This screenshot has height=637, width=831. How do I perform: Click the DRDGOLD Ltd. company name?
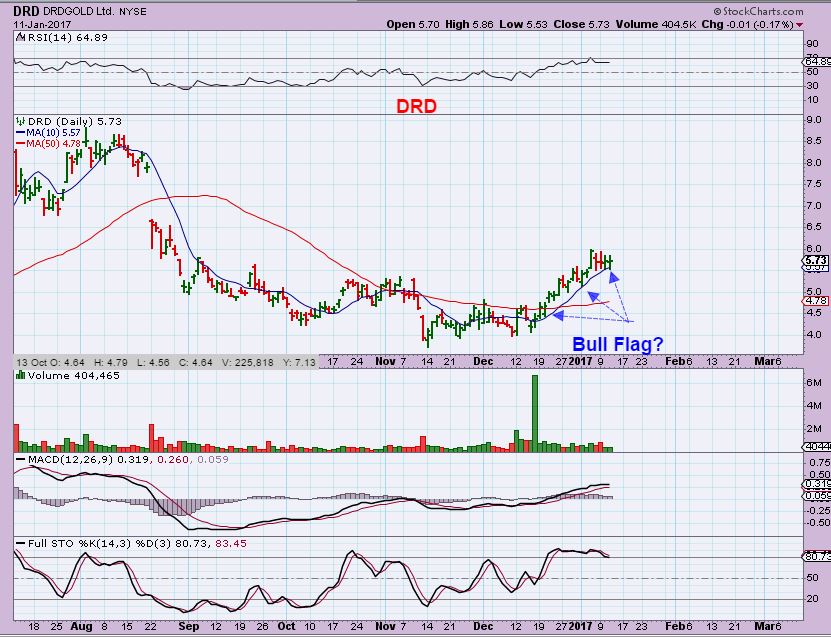[79, 11]
